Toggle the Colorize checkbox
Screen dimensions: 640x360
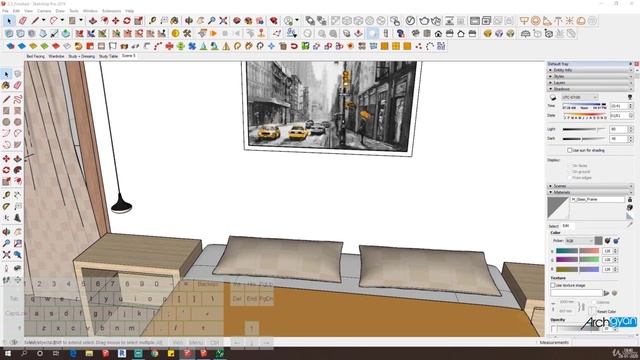593,302
